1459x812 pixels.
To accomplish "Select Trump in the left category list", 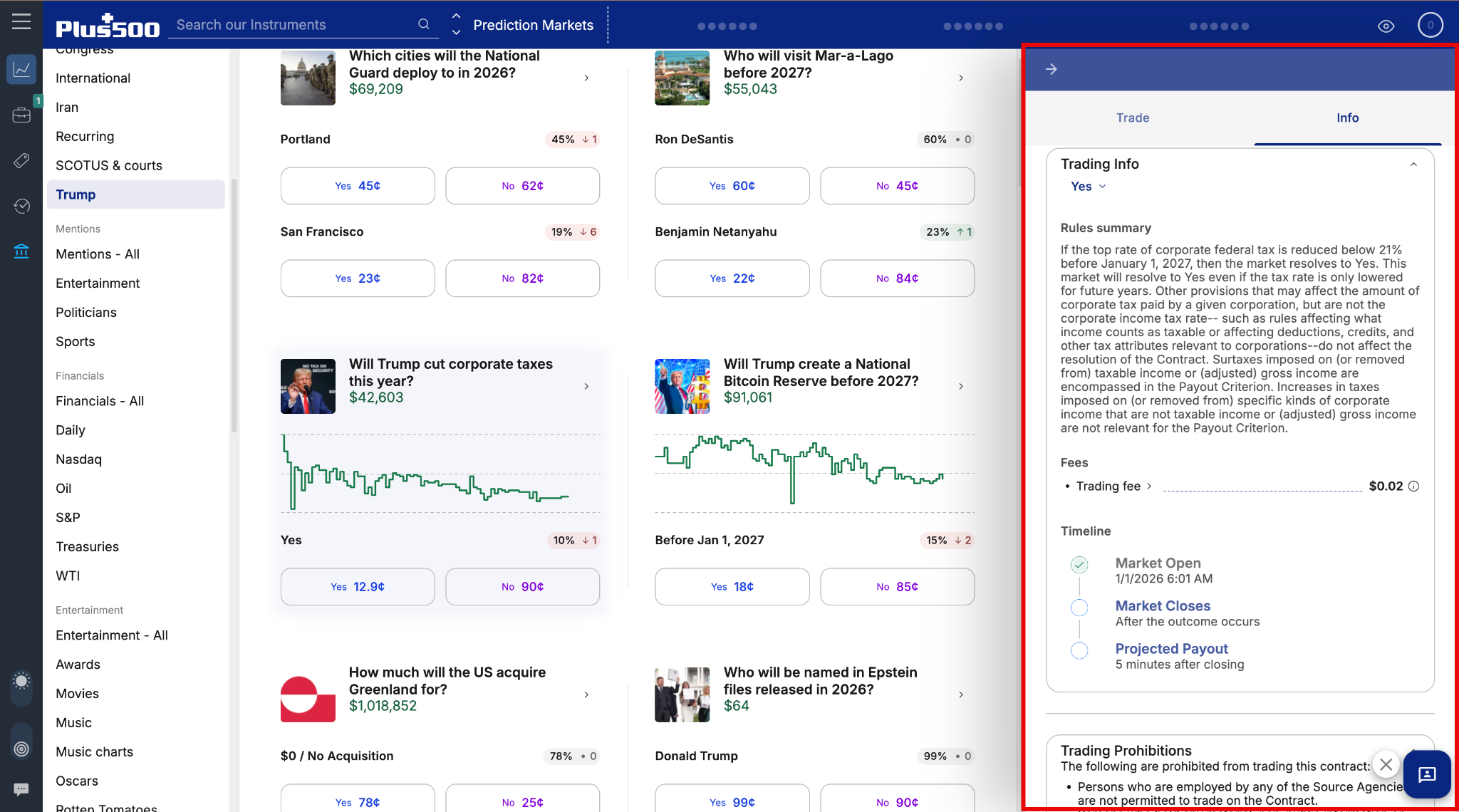I will point(76,194).
